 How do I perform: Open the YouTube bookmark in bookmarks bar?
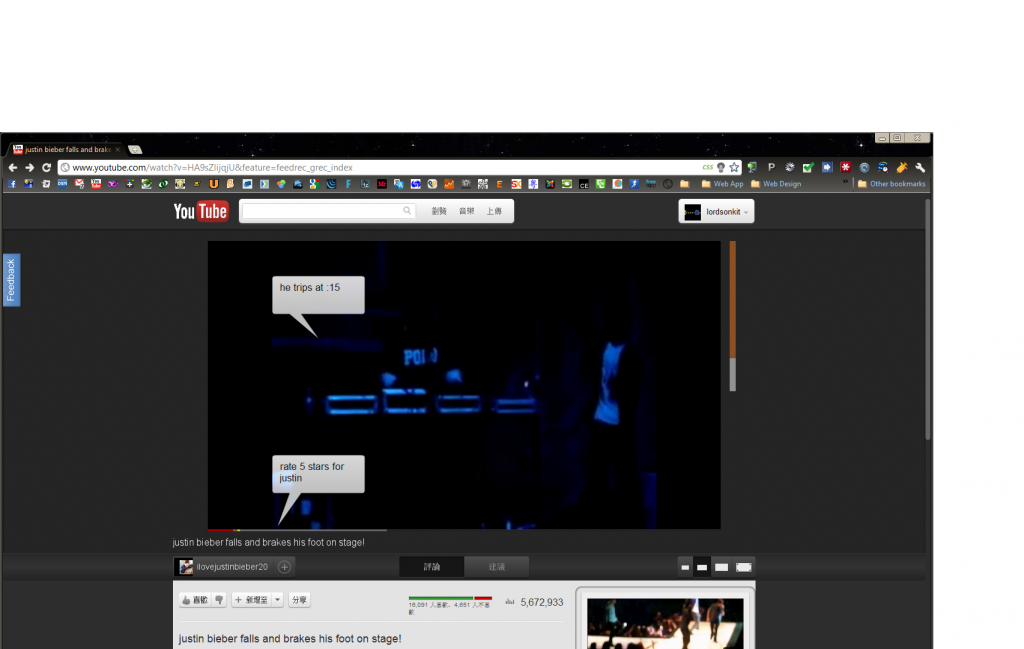tap(96, 184)
